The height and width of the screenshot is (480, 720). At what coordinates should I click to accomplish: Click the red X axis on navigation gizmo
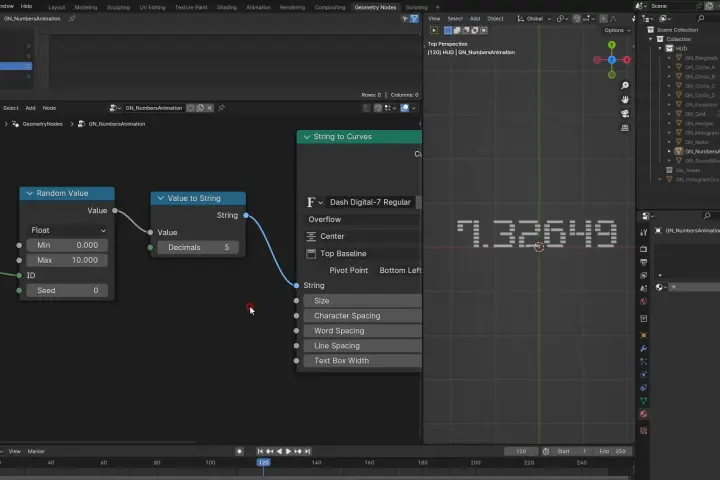pyautogui.click(x=627, y=60)
